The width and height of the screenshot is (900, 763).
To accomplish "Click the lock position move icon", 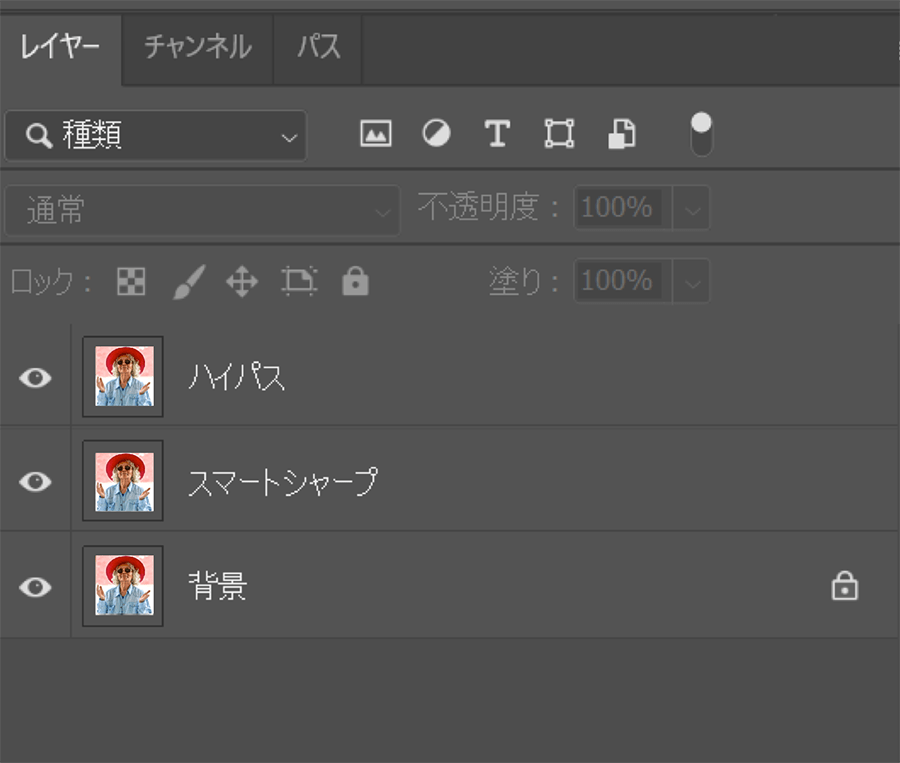I will [242, 281].
